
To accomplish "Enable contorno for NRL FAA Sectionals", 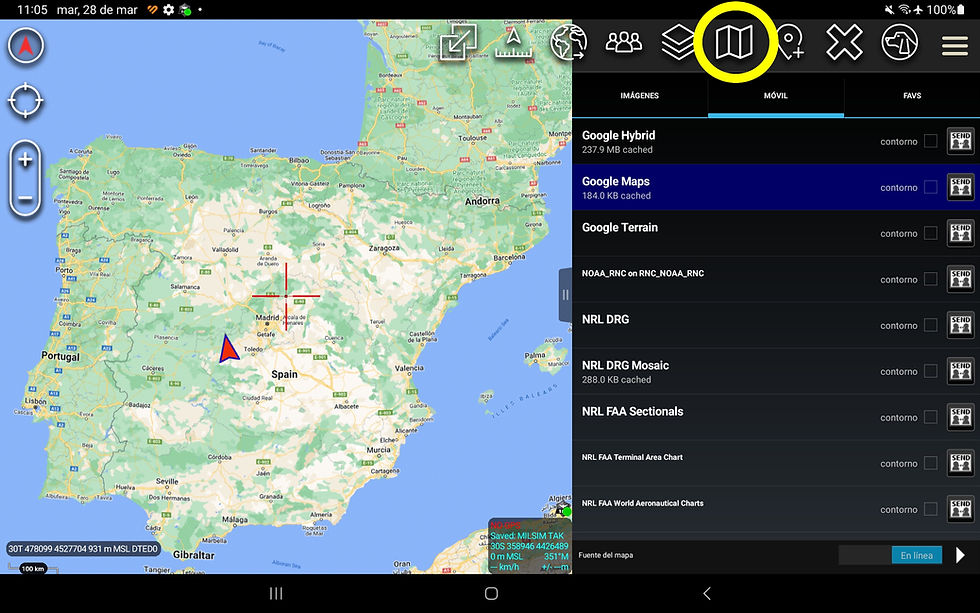I will click(931, 417).
